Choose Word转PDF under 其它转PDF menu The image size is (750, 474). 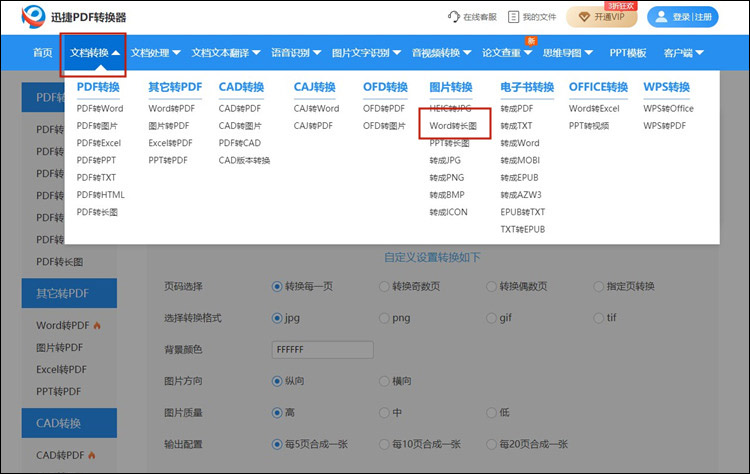point(172,109)
